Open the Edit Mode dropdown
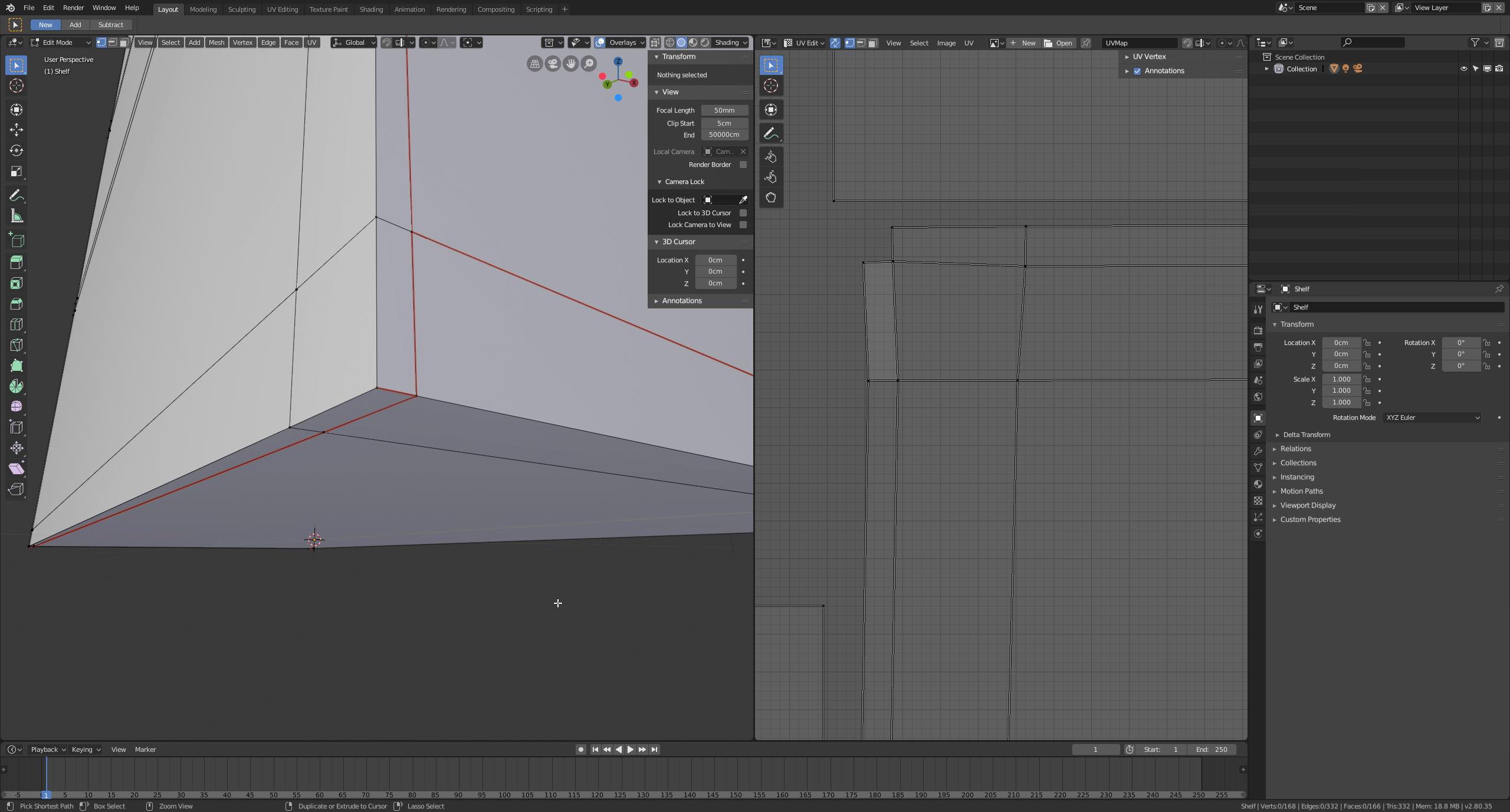The width and height of the screenshot is (1510, 812). [60, 42]
